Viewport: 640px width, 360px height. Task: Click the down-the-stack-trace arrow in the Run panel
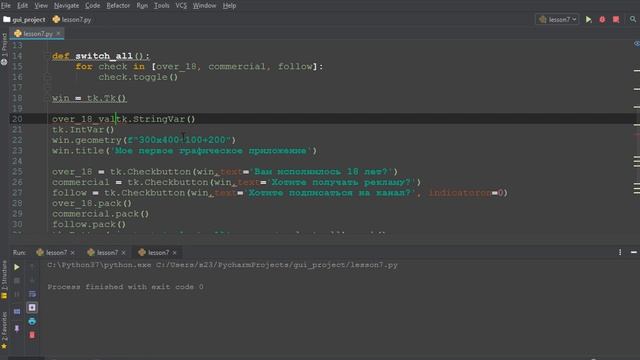click(x=32, y=281)
